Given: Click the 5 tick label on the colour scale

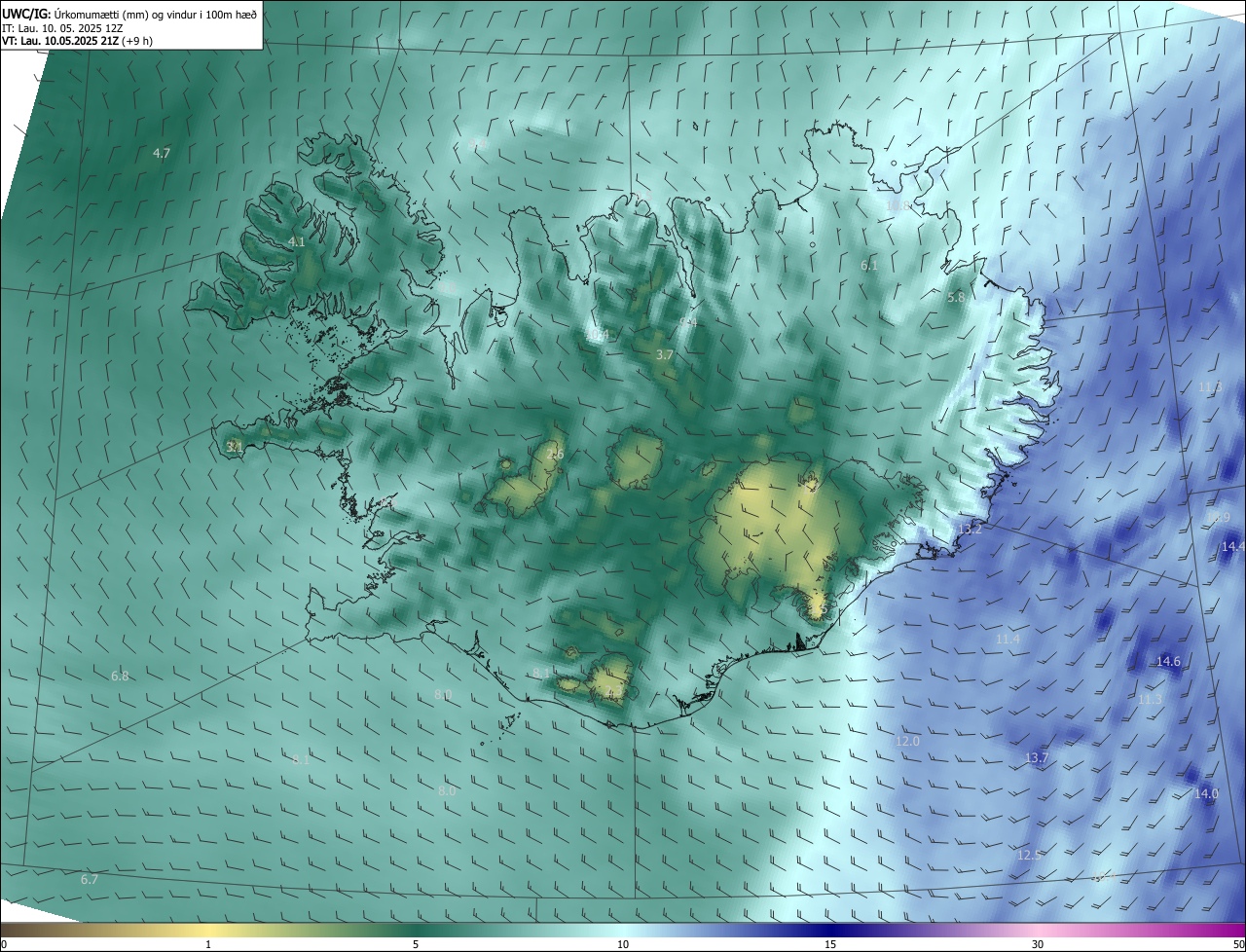Looking at the screenshot, I should [416, 944].
